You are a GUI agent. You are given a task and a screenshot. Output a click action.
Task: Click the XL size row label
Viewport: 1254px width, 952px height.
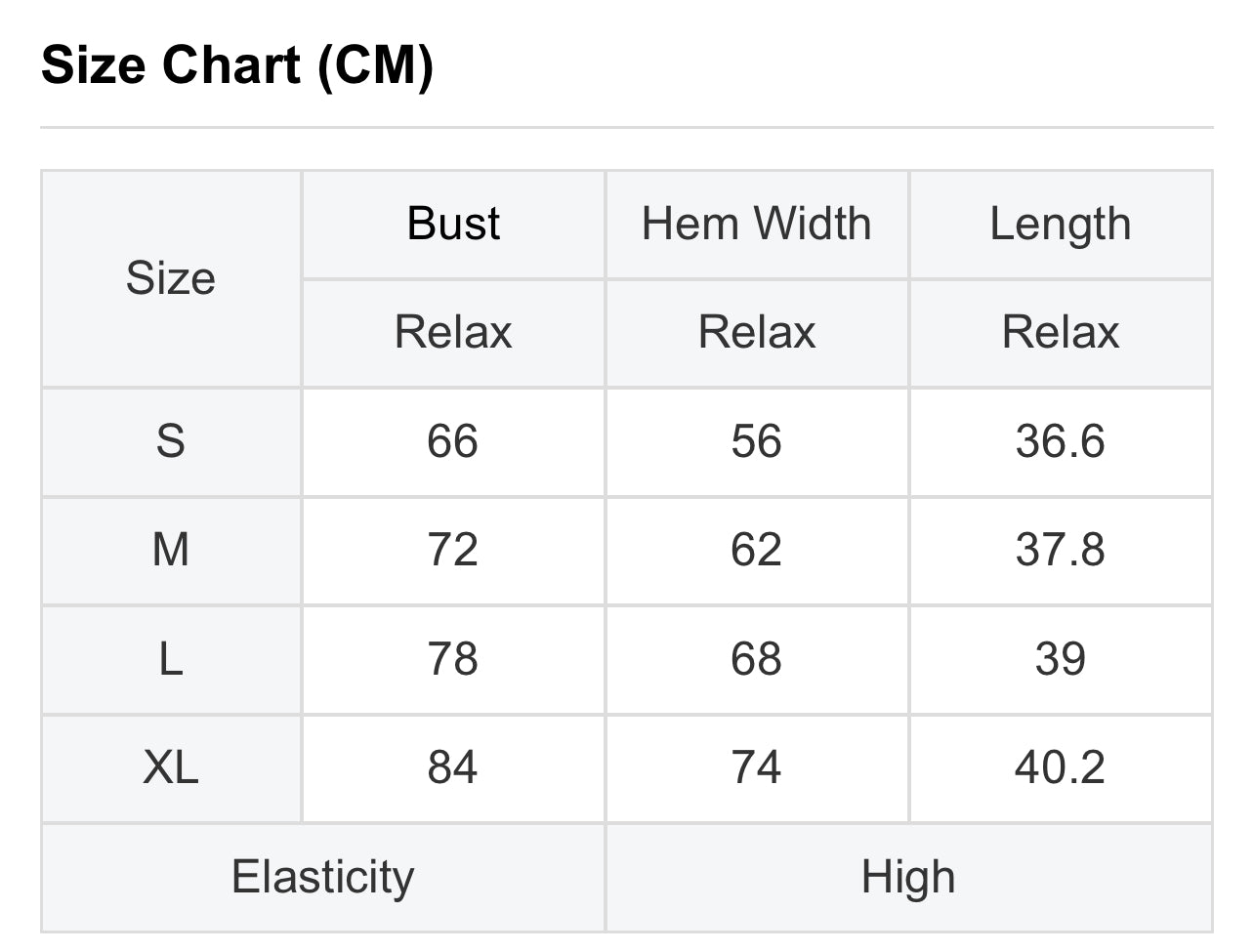[170, 767]
